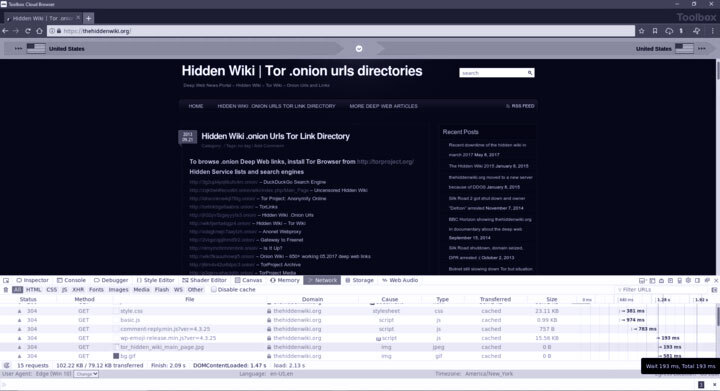Toggle the network details pane icon
This screenshot has height=391, width=720.
(x=714, y=290)
